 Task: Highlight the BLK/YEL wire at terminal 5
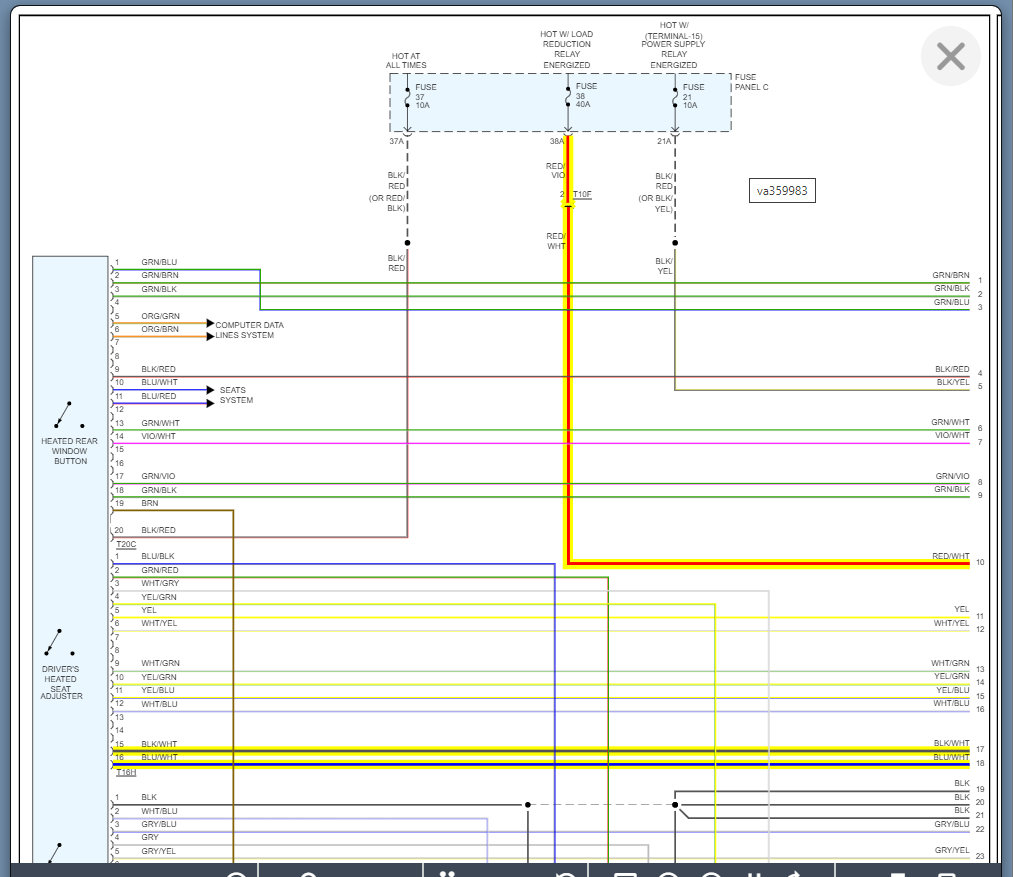[x=820, y=390]
